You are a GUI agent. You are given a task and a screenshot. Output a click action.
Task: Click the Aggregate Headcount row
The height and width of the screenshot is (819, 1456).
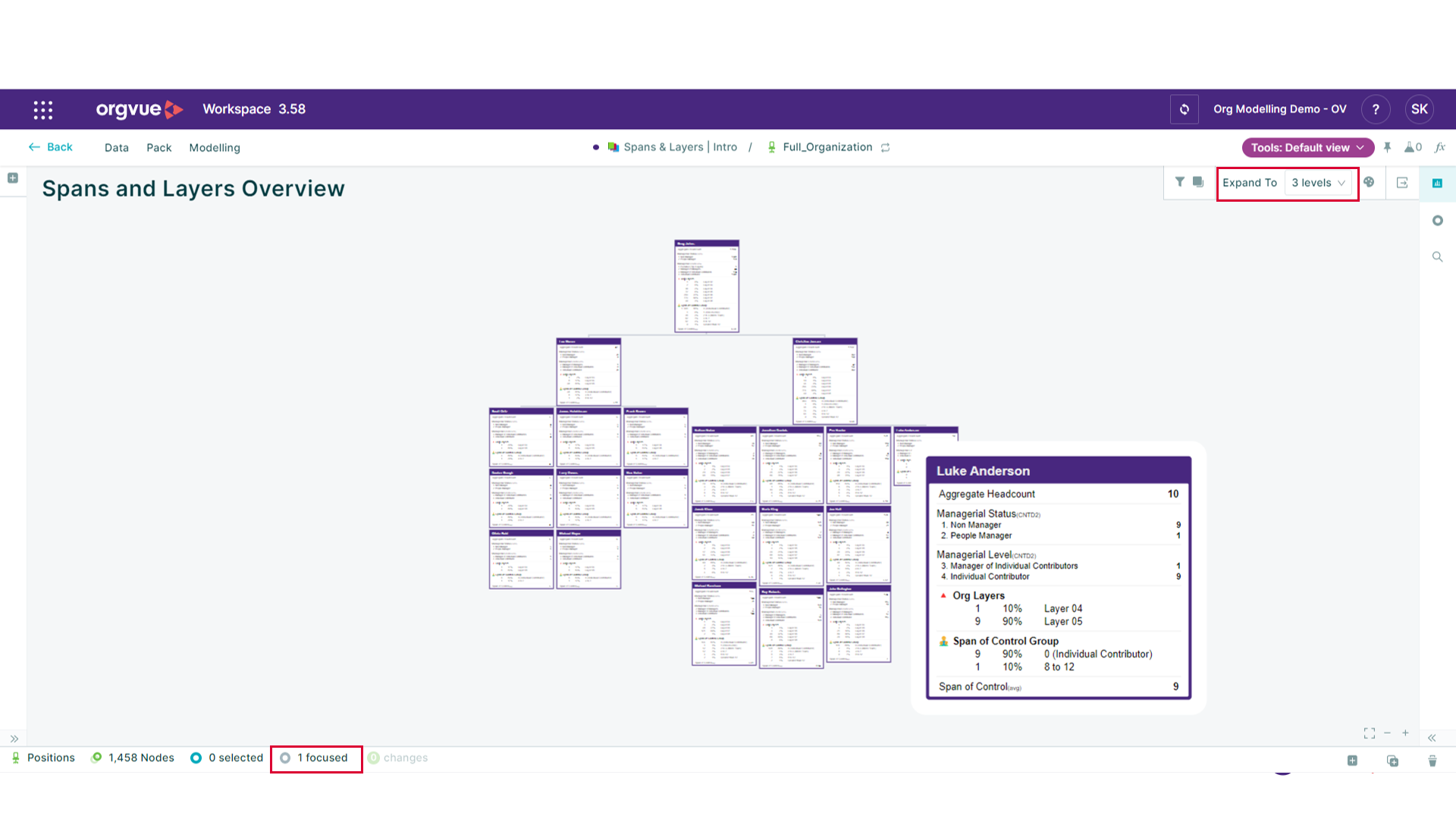point(1059,494)
